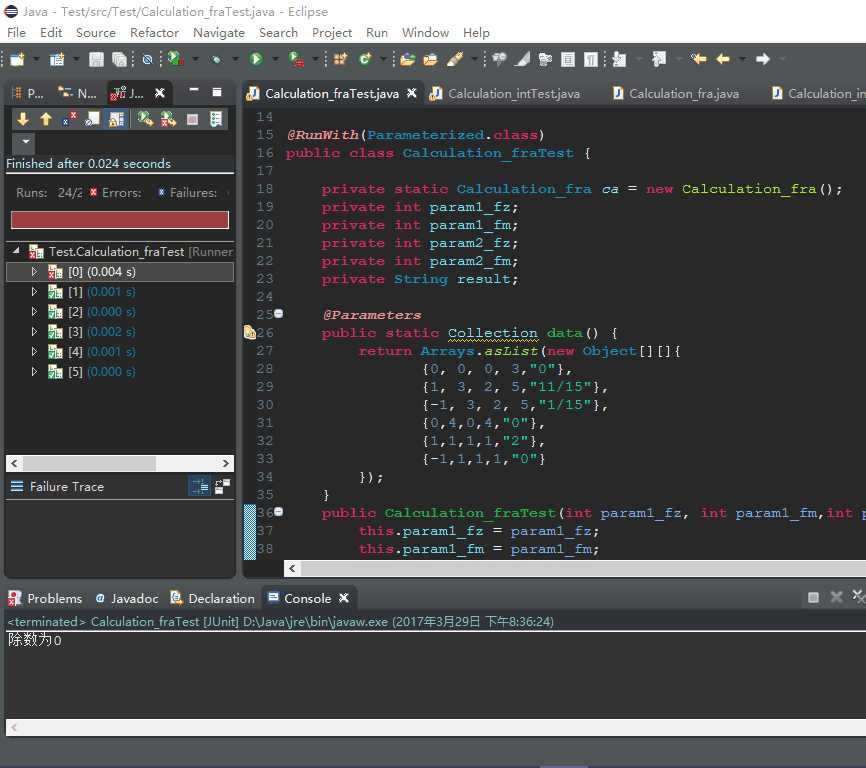Click the Last Edit Location arrow icon

699,59
